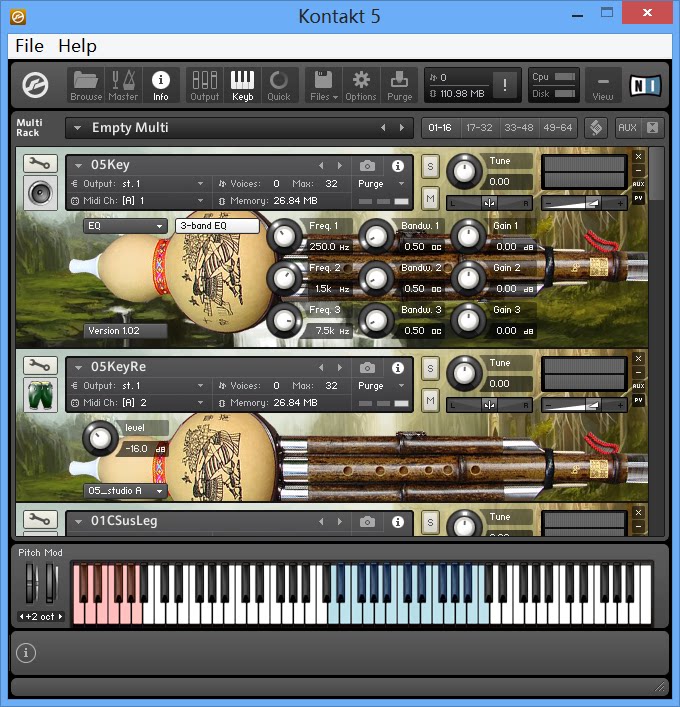Viewport: 680px width, 707px height.
Task: Click info icon in bottom status pane
Action: click(x=26, y=652)
